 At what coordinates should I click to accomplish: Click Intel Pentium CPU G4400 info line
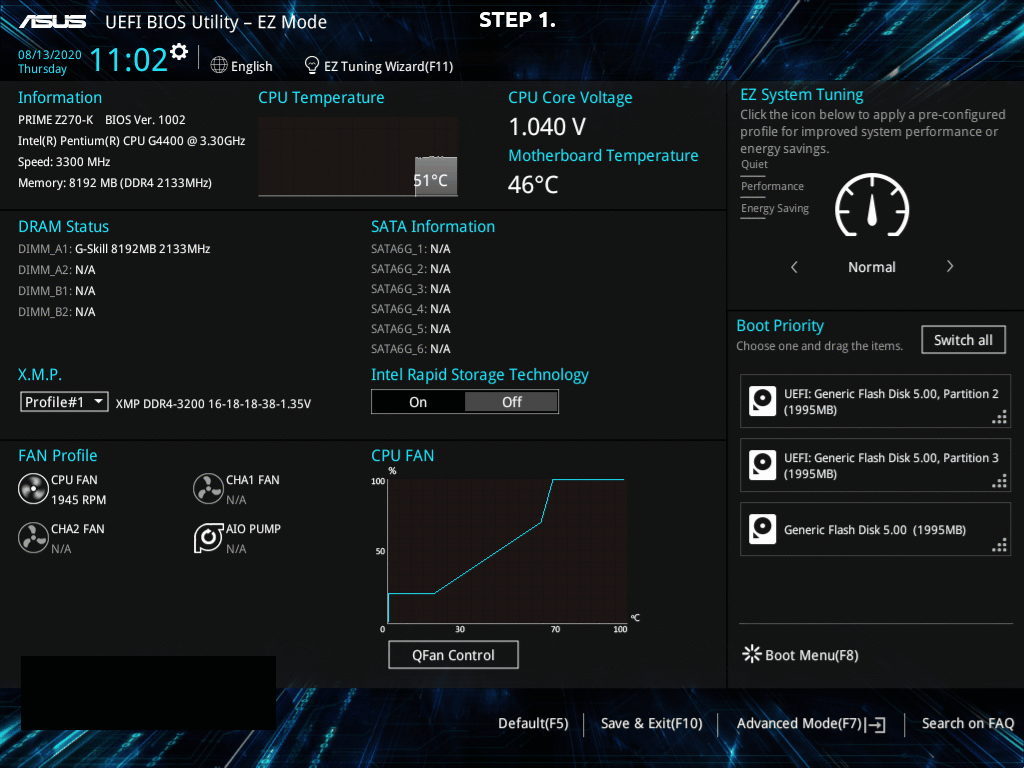click(x=131, y=140)
